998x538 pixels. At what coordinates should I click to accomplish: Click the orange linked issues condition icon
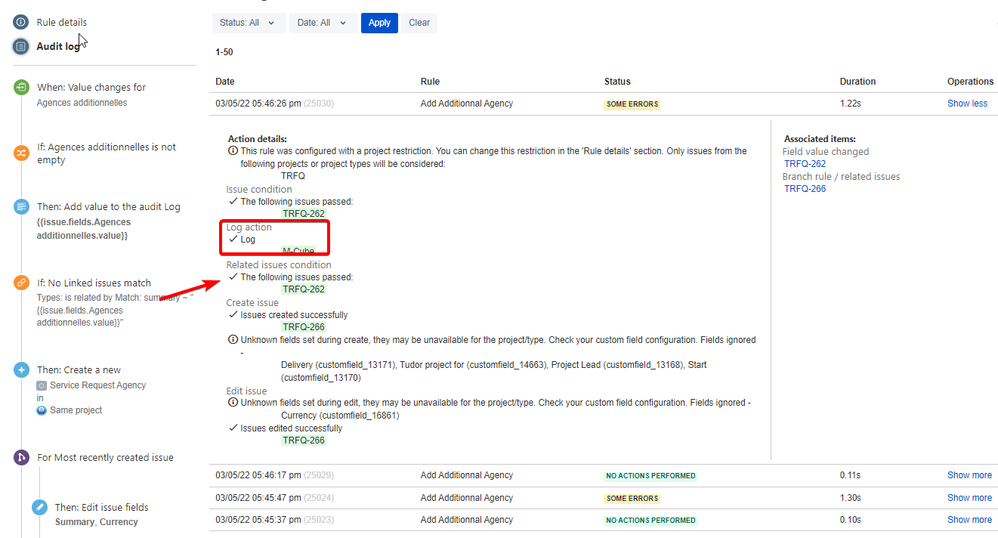[x=22, y=283]
